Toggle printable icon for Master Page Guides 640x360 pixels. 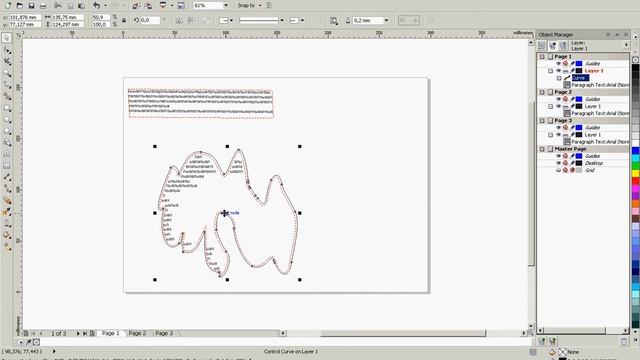pos(565,156)
